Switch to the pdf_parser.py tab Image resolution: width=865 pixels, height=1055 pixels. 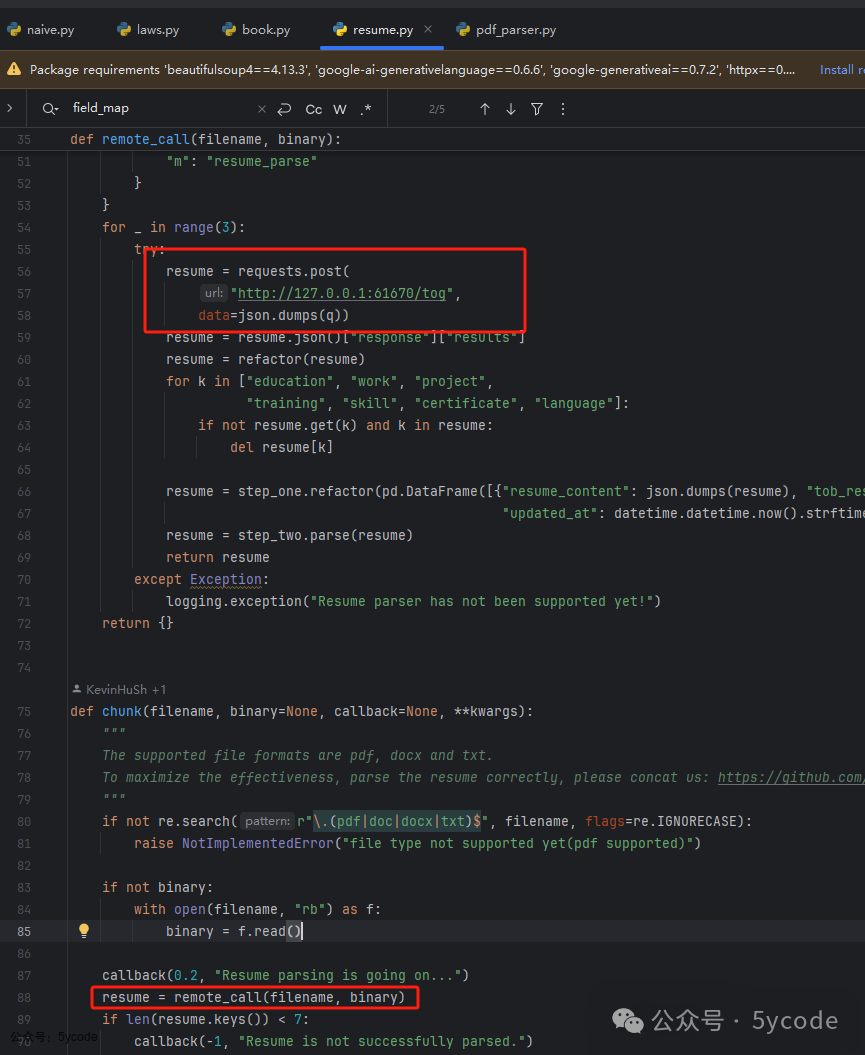[506, 30]
